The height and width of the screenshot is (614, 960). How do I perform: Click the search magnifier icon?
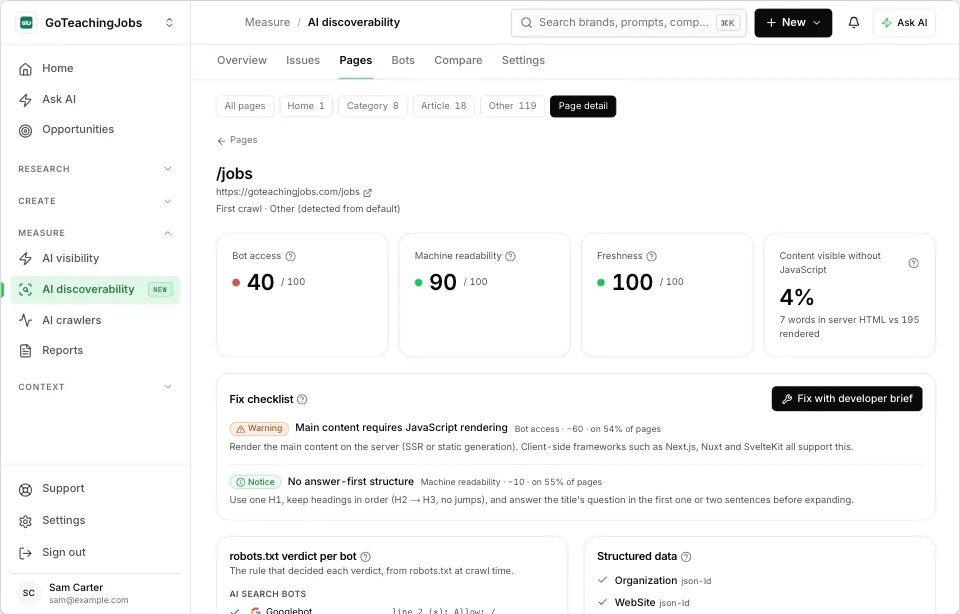[x=526, y=23]
